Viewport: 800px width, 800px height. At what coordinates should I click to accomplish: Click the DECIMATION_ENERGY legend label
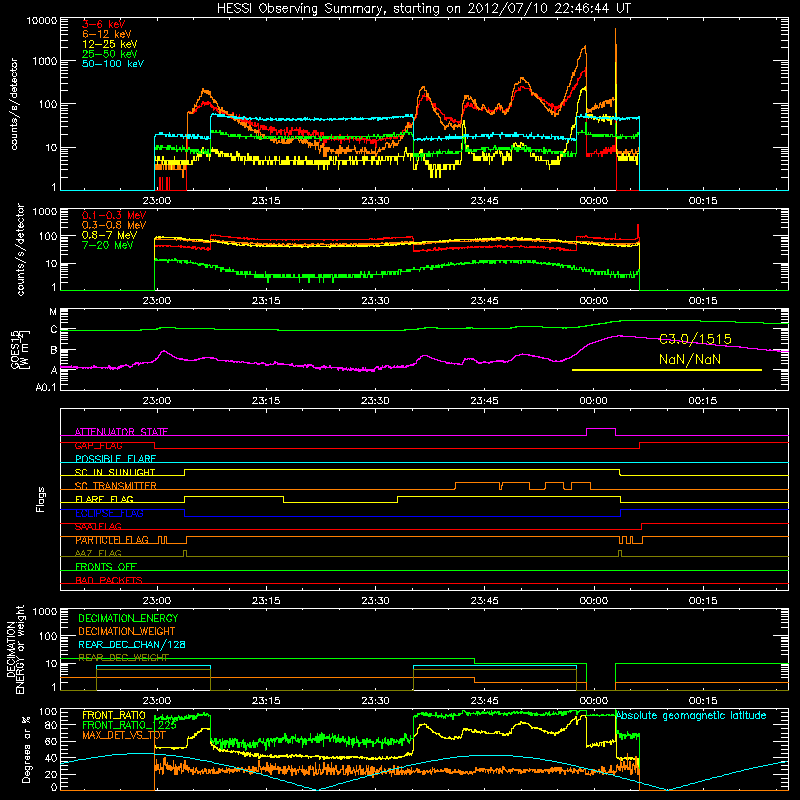click(x=128, y=618)
